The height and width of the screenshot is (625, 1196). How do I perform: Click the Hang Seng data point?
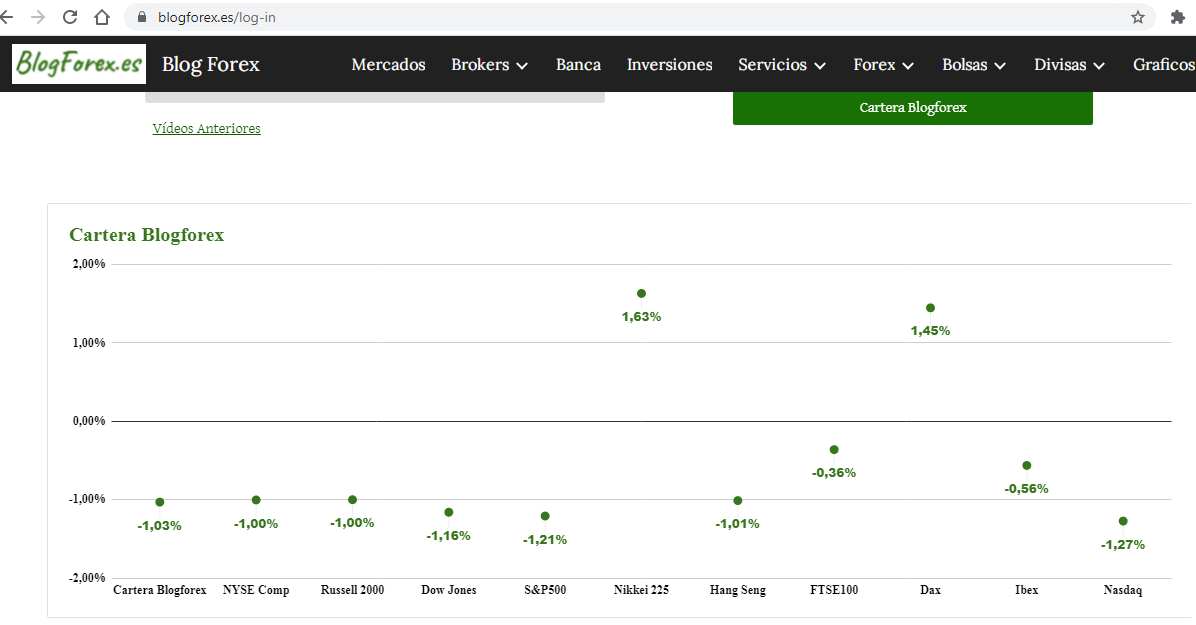pyautogui.click(x=738, y=501)
